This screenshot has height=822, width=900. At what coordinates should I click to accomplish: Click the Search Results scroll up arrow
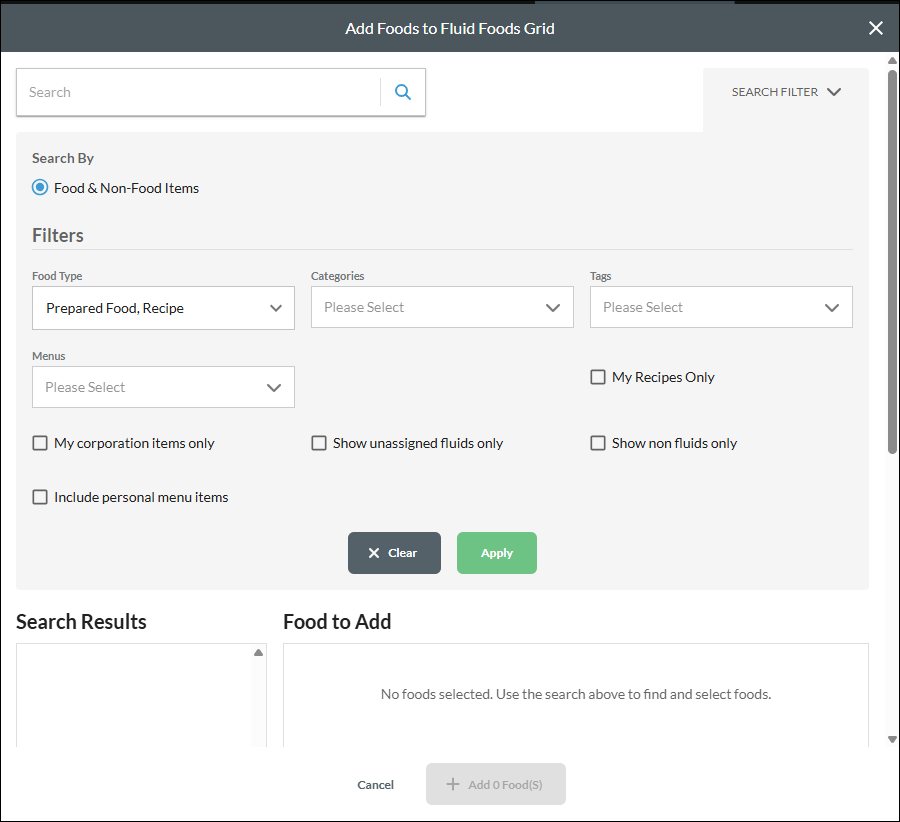258,652
